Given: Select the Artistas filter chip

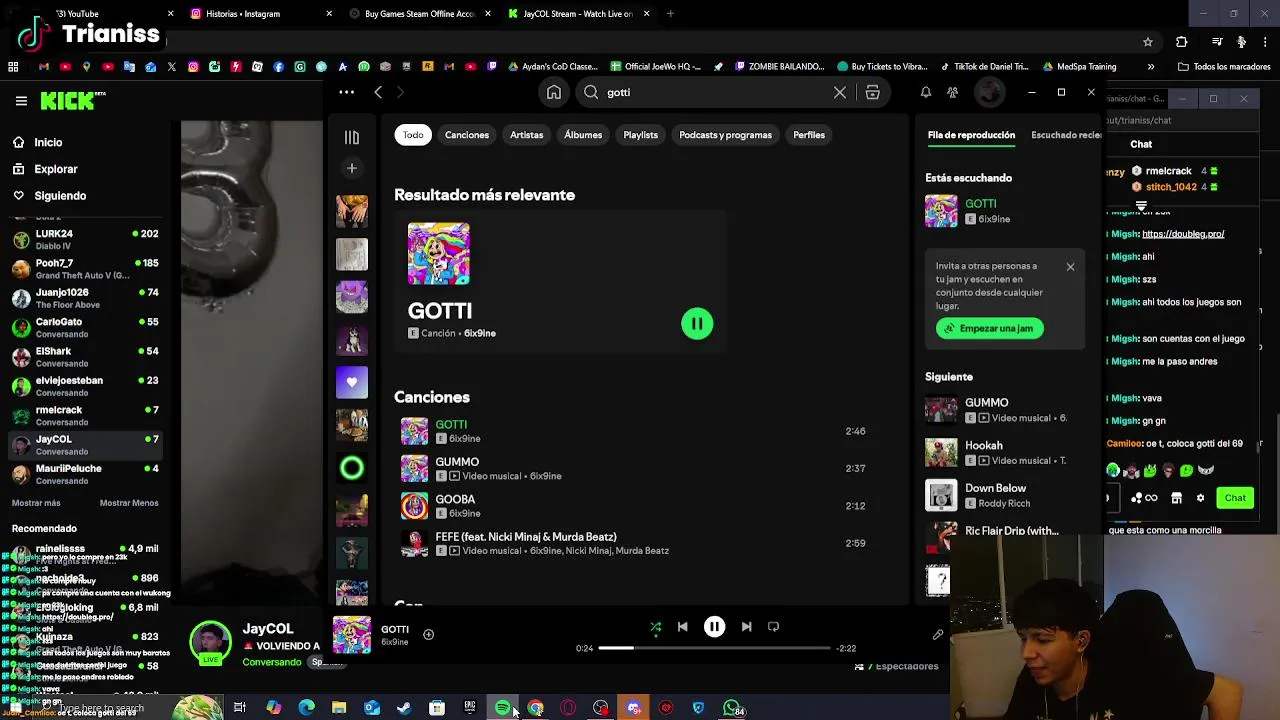Looking at the screenshot, I should pos(527,135).
